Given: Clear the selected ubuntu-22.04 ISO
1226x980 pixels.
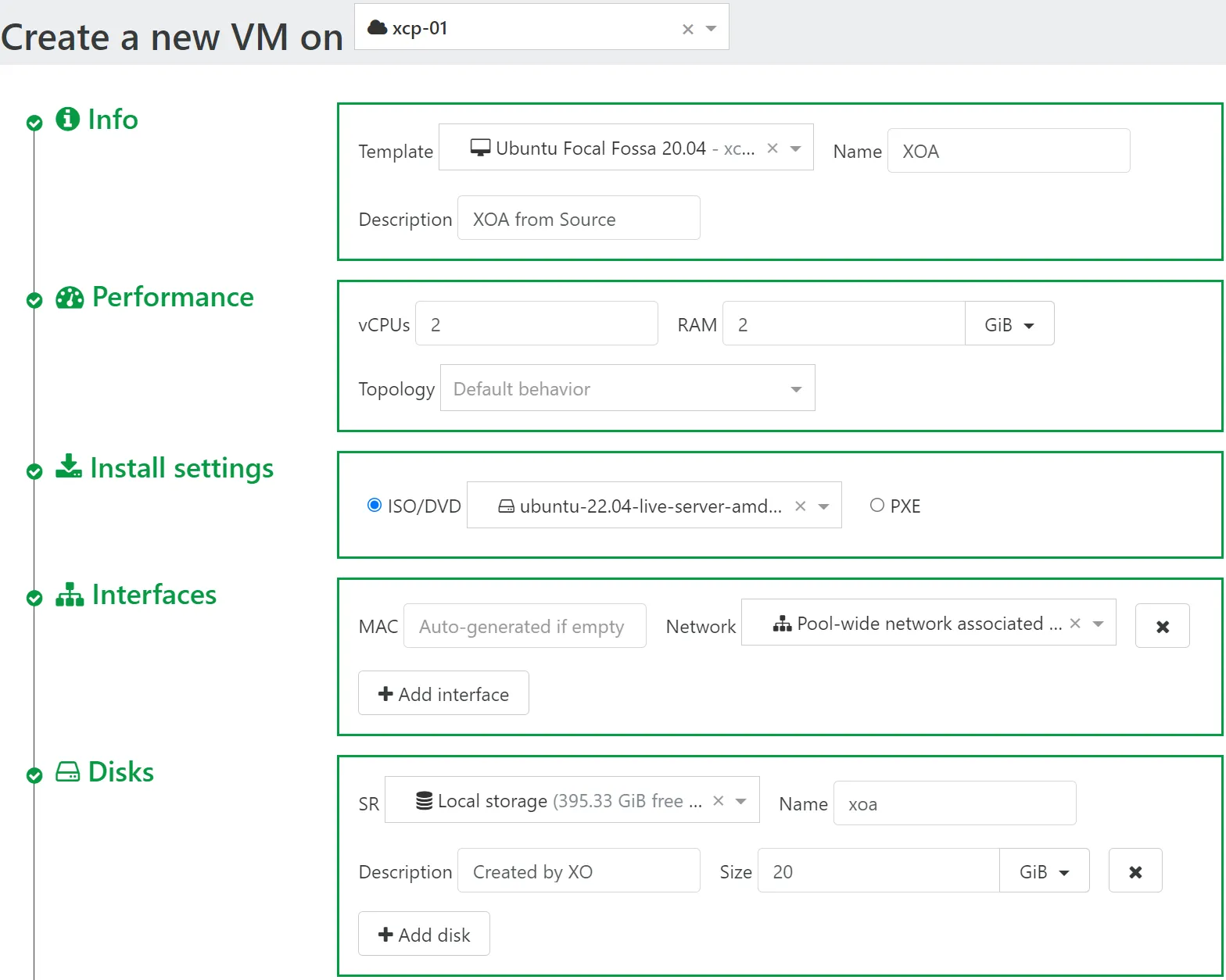Looking at the screenshot, I should [x=801, y=506].
